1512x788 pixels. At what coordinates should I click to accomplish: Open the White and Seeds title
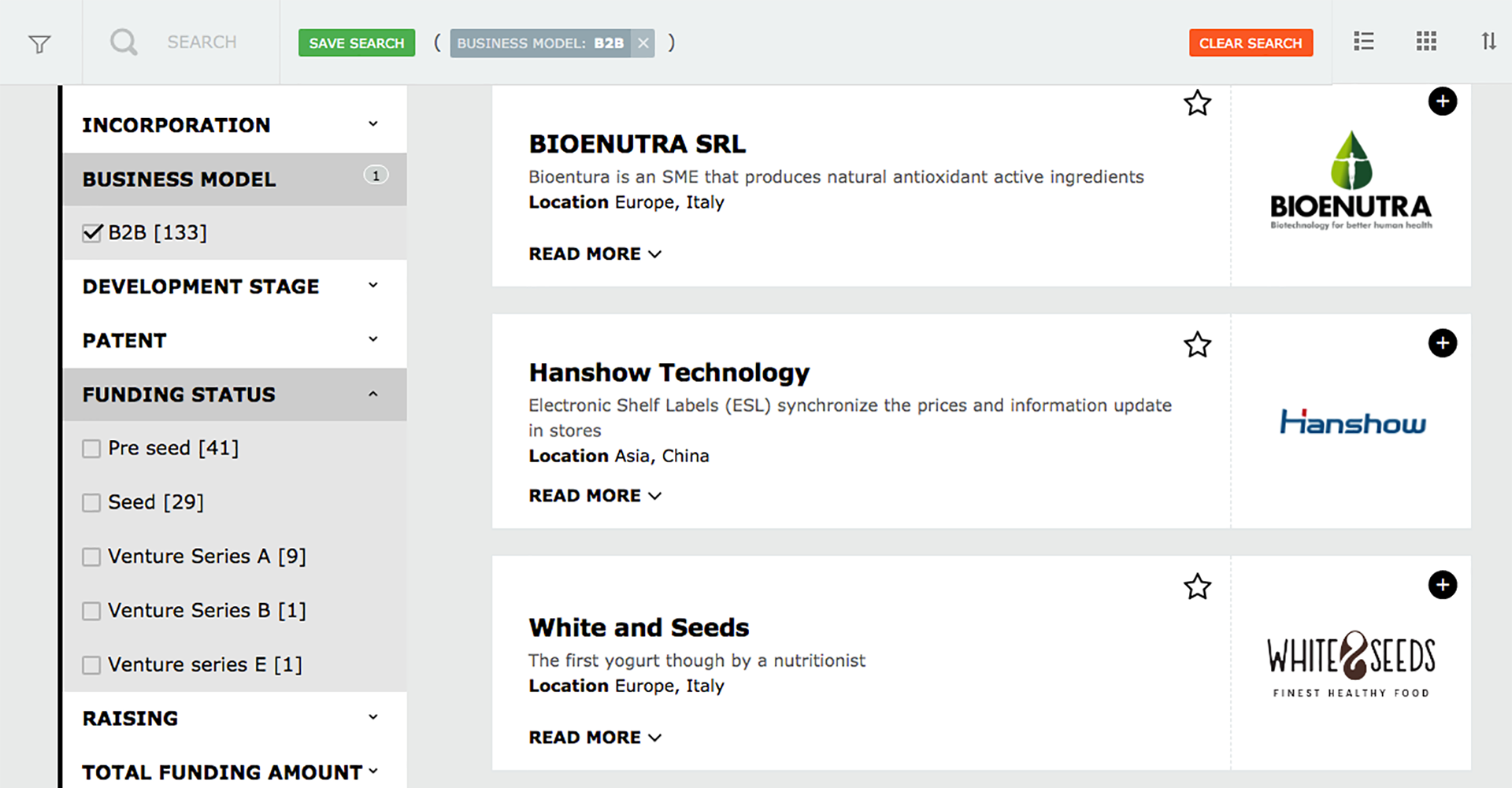[639, 627]
